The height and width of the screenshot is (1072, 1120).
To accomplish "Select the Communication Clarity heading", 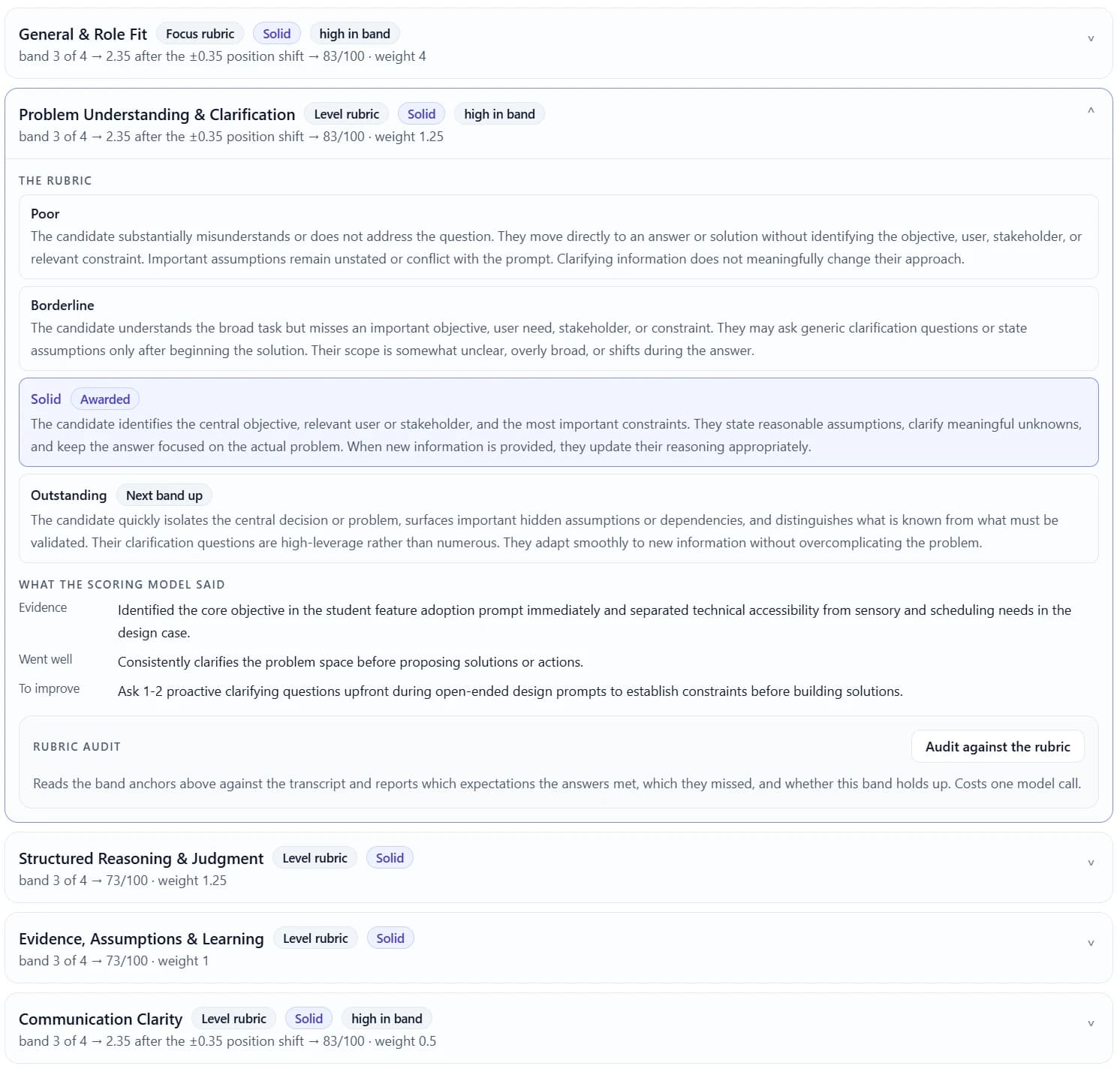I will (101, 1019).
